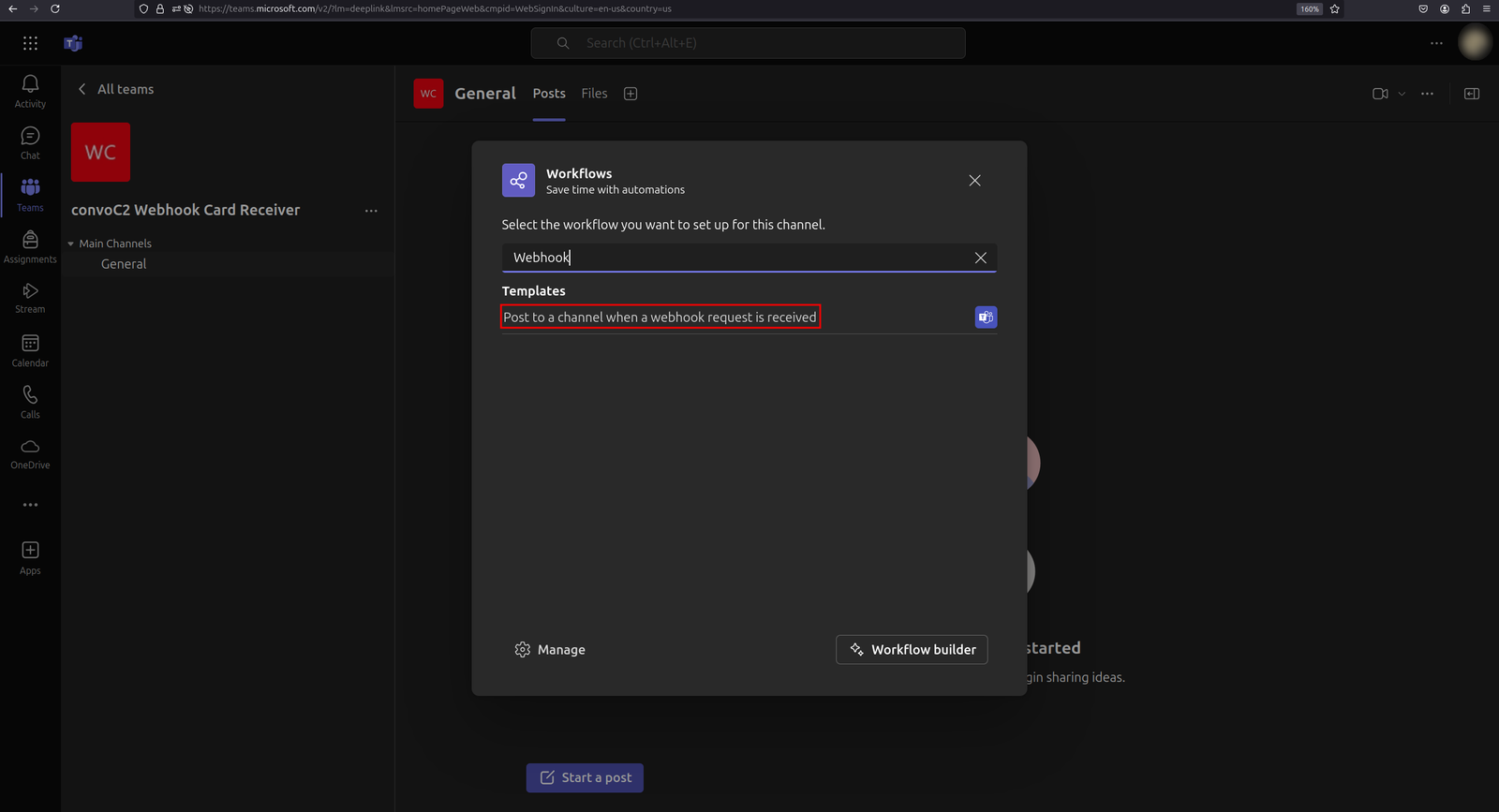Reload the page in browser
Image resolution: width=1499 pixels, height=812 pixels.
55,8
